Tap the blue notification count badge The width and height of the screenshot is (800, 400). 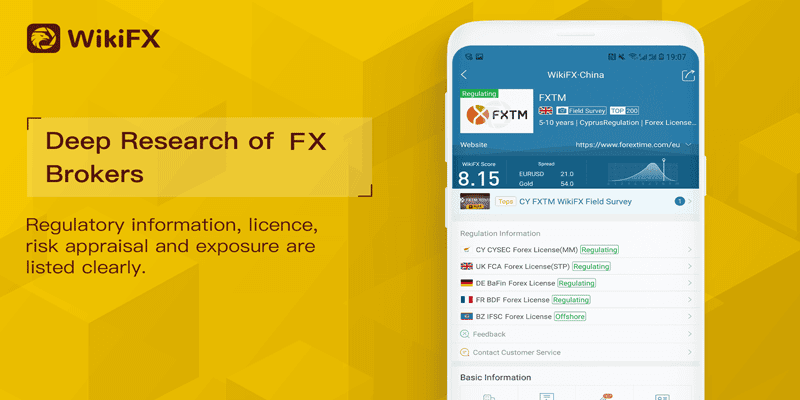point(679,202)
